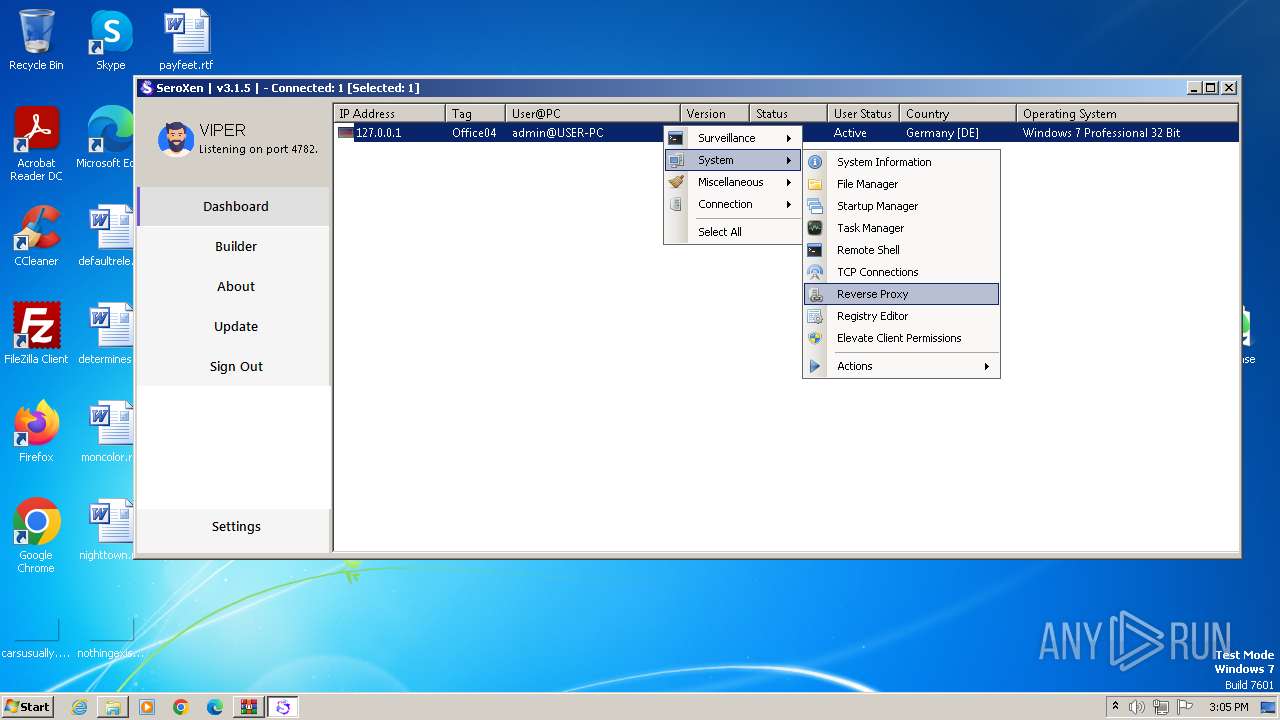Open Internet Explorer from taskbar
Screen dimensions: 1280x720
79,707
